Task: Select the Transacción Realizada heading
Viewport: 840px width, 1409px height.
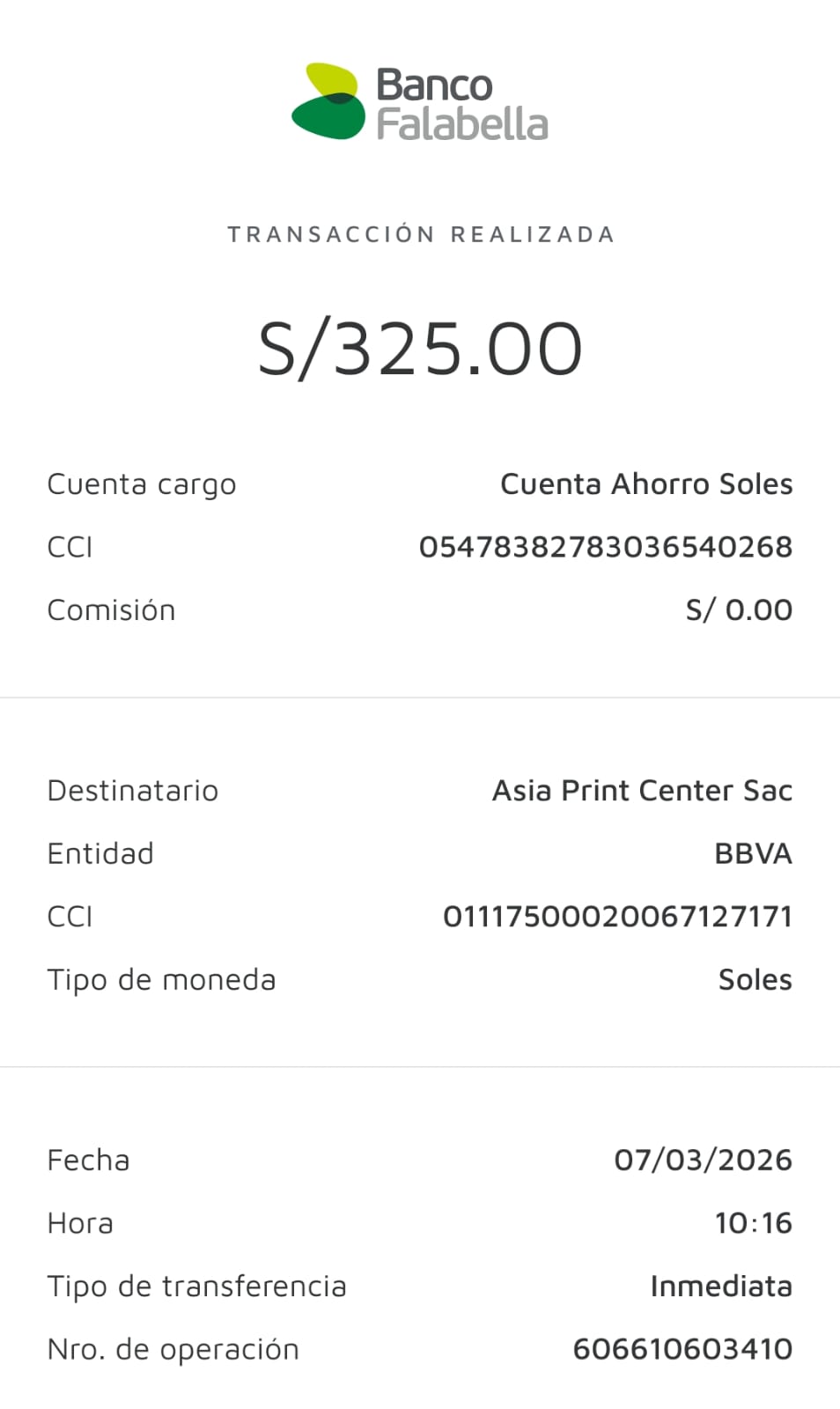Action: [421, 234]
